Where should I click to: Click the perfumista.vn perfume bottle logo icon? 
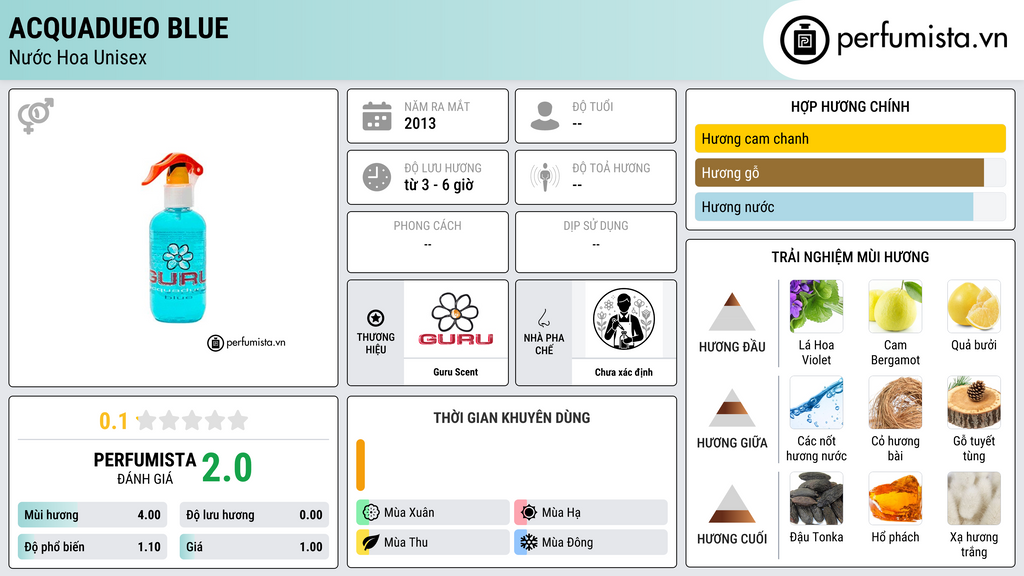[805, 40]
